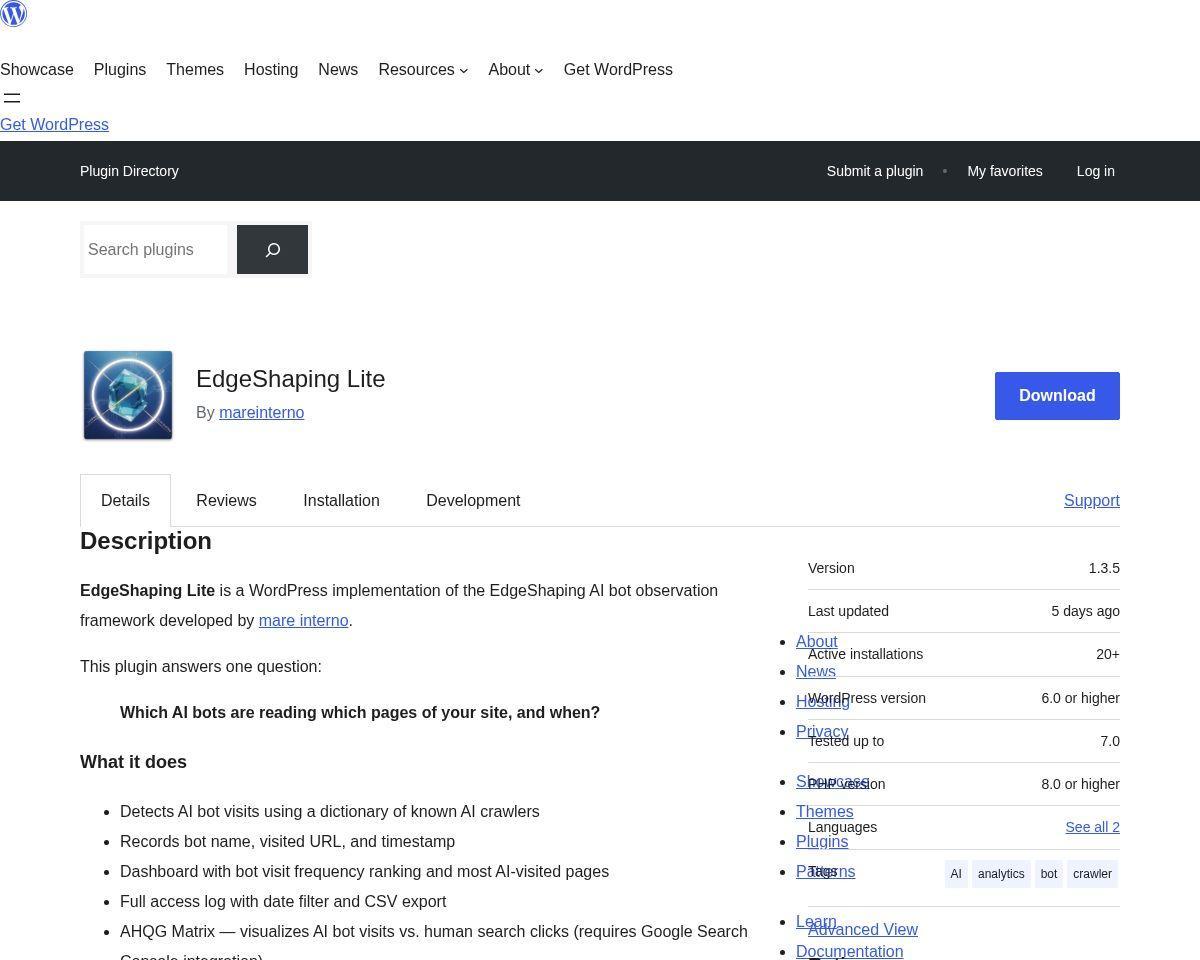Click the version value 1.3.5

[1104, 568]
